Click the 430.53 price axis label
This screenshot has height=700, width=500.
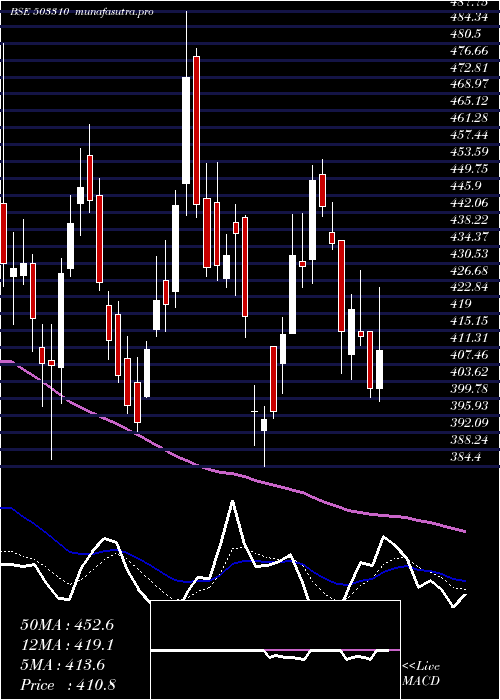[469, 254]
